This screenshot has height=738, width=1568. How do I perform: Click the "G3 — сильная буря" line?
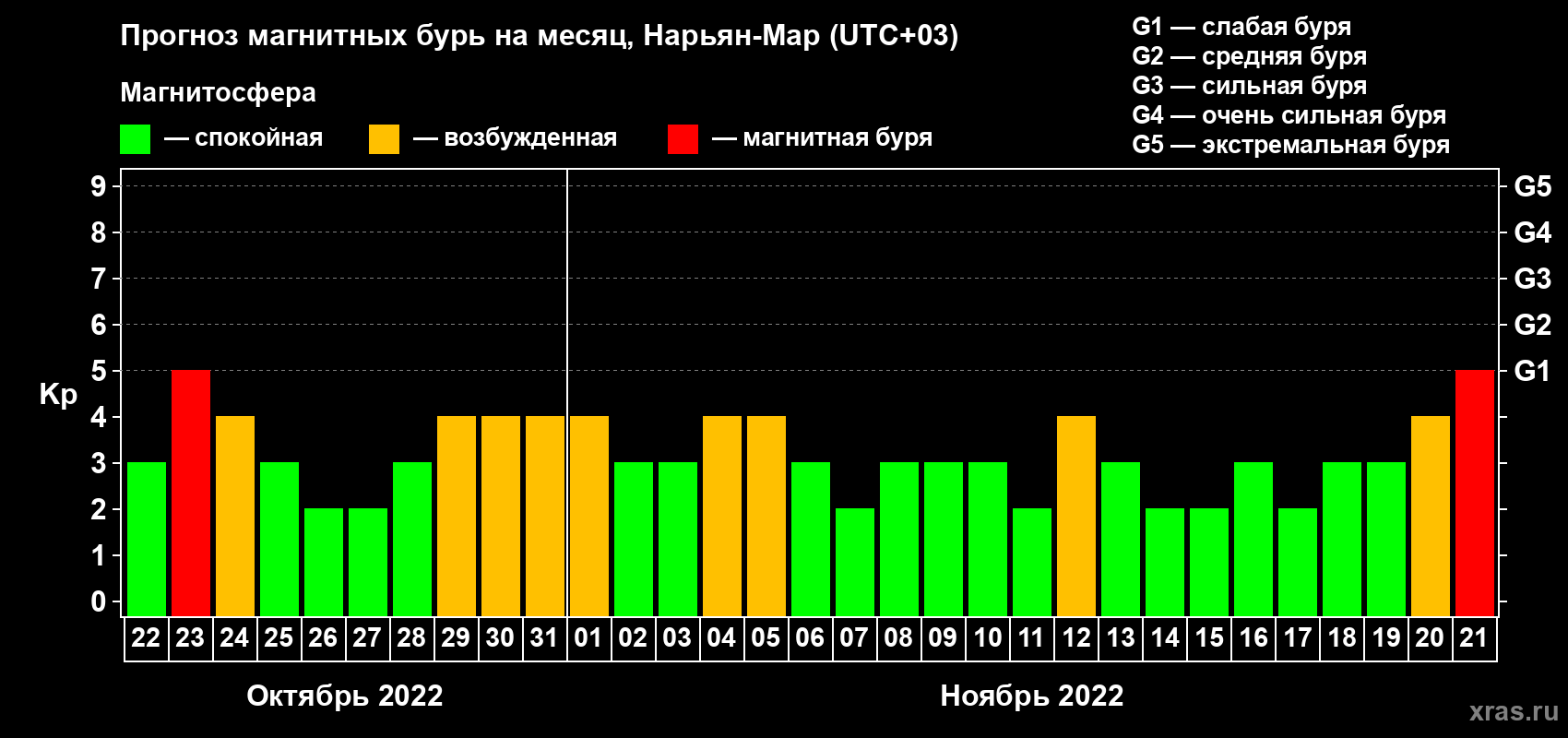1250,86
